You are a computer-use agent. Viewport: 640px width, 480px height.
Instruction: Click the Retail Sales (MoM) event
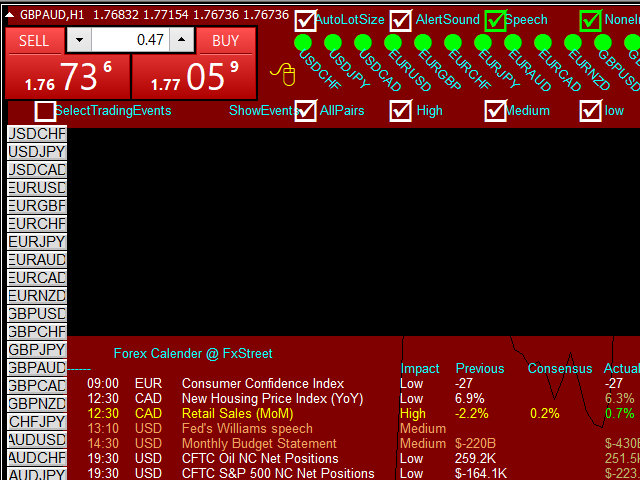238,414
